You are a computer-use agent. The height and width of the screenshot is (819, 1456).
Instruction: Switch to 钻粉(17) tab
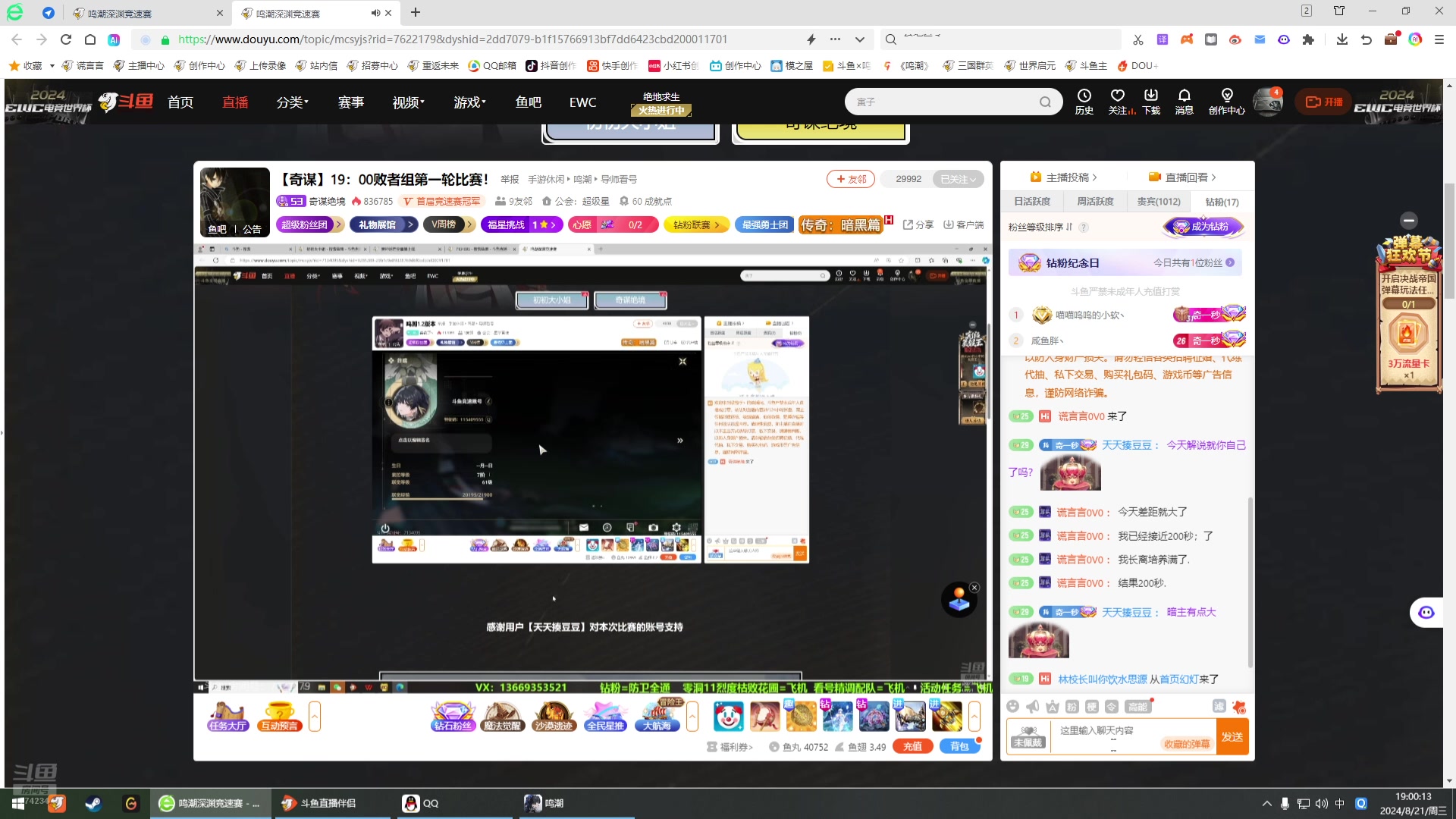point(1222,202)
